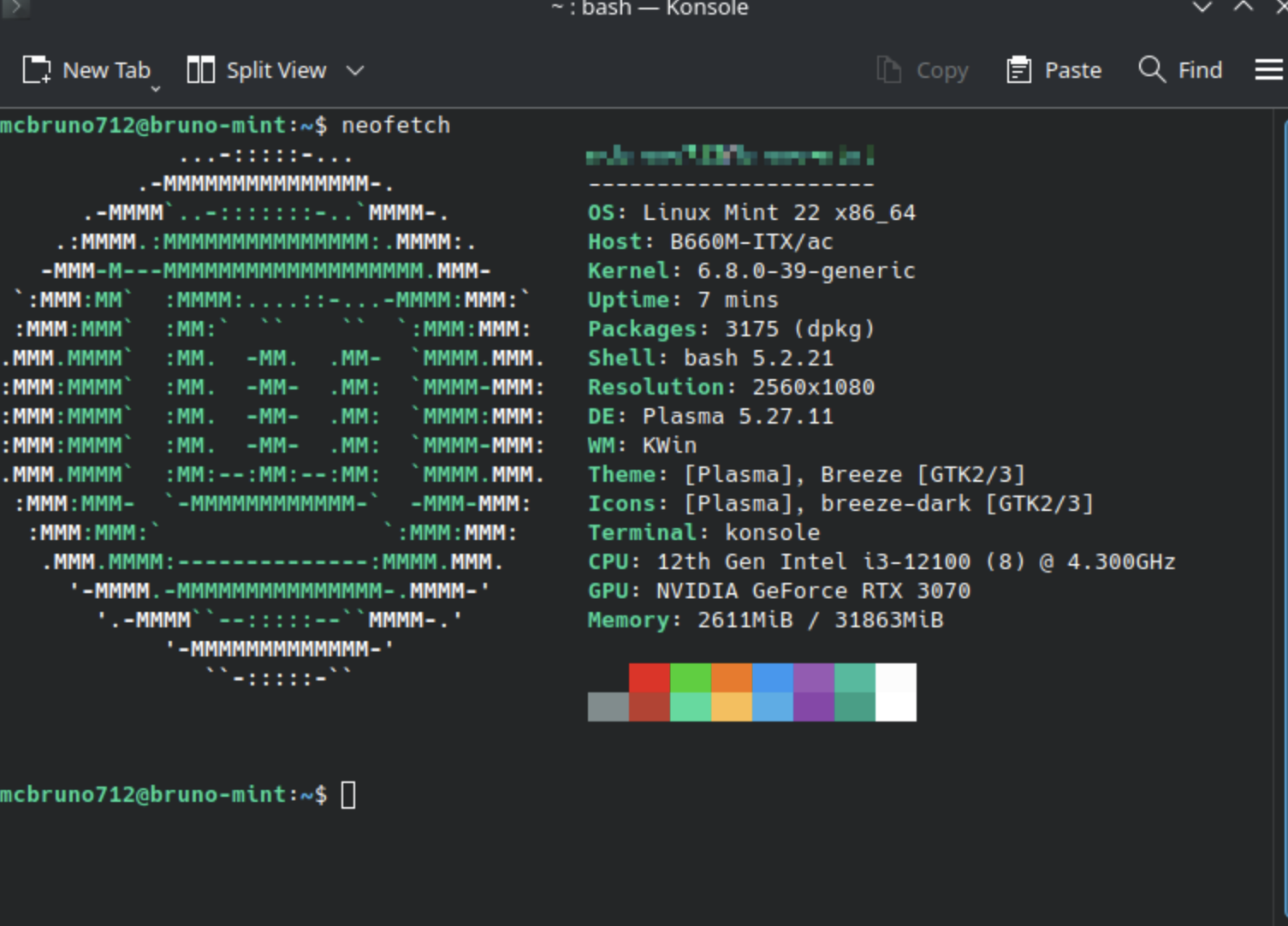1288x926 pixels.
Task: Click the bright red color block
Action: tap(650, 678)
